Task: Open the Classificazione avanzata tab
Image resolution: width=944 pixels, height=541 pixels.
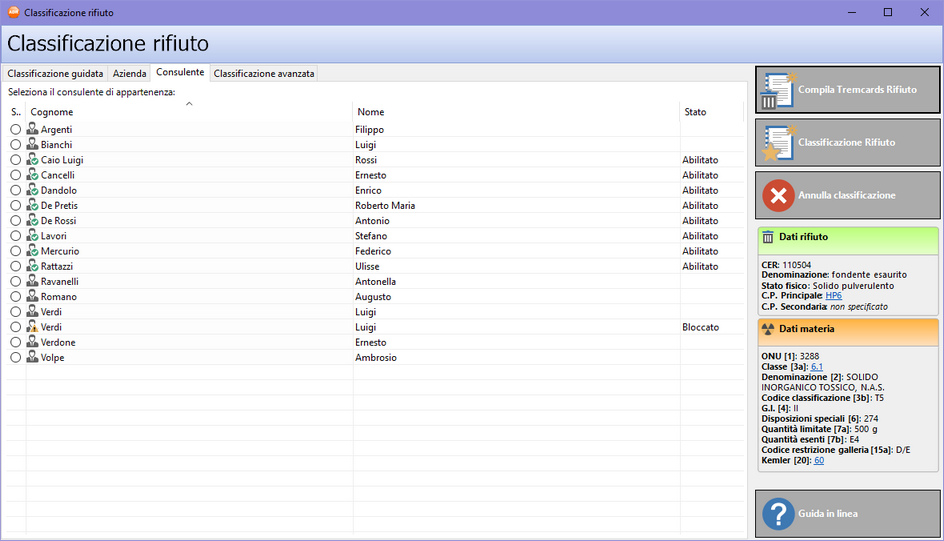Action: tap(264, 73)
